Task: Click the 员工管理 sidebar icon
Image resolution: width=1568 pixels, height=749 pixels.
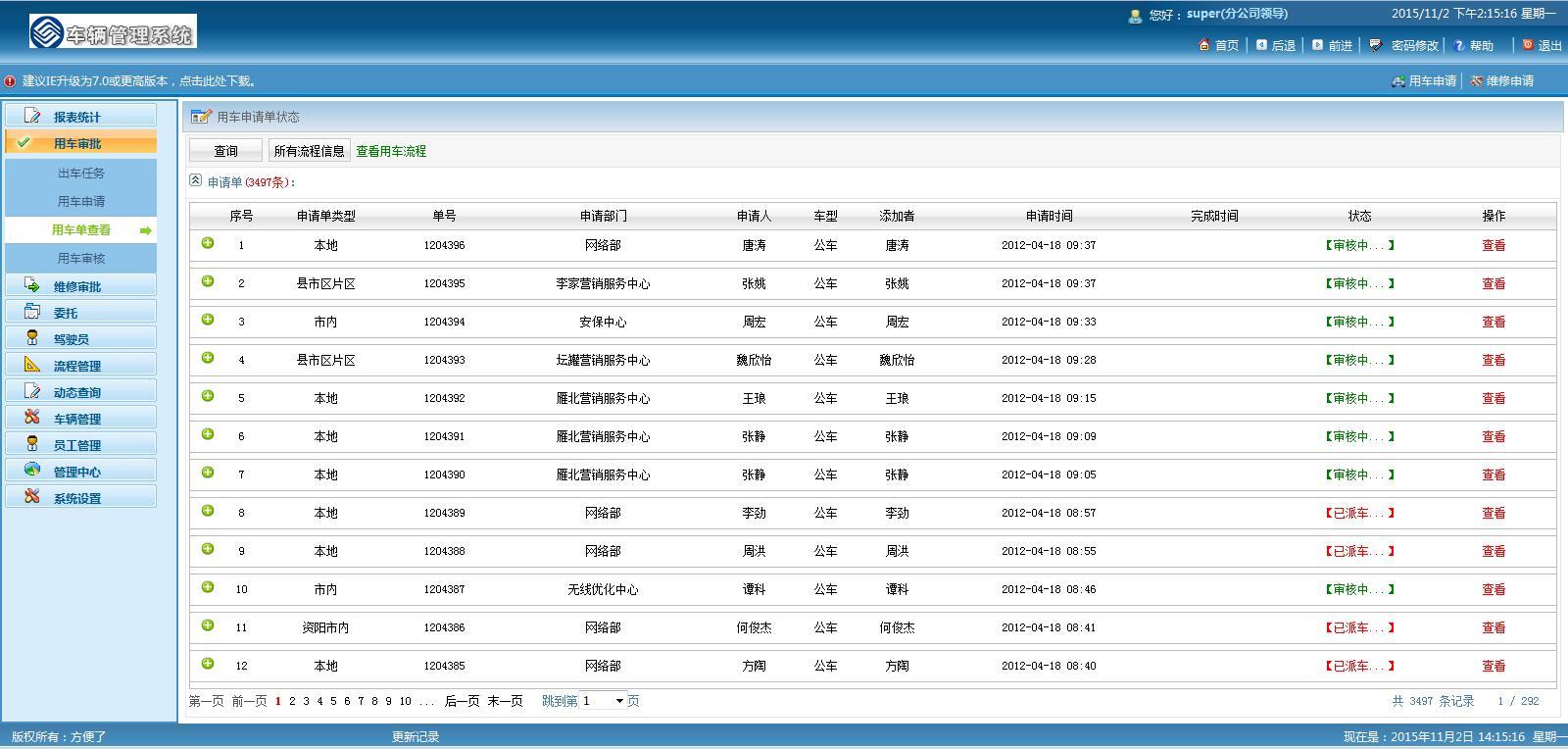Action: [x=32, y=444]
